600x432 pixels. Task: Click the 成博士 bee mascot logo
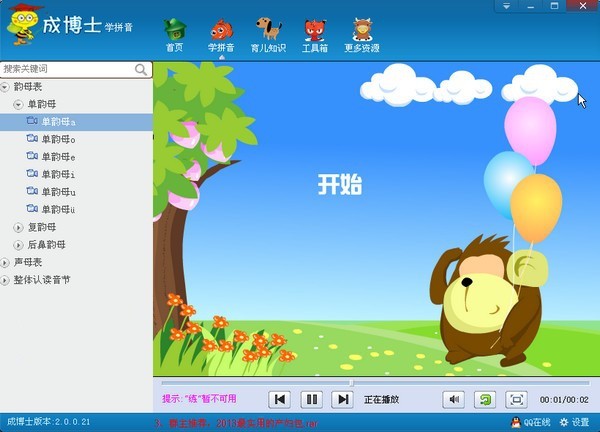[23, 24]
